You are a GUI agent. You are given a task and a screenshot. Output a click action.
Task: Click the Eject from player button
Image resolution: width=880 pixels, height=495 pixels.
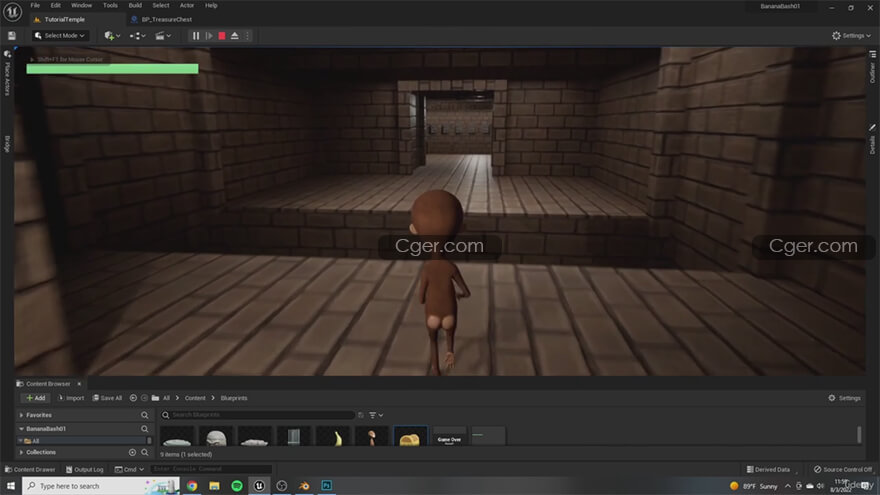pyautogui.click(x=234, y=36)
